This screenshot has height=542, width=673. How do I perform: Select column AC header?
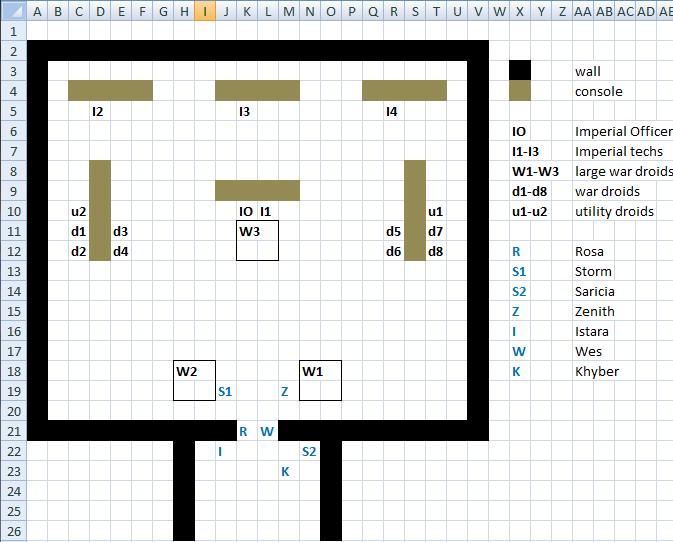[x=625, y=11]
